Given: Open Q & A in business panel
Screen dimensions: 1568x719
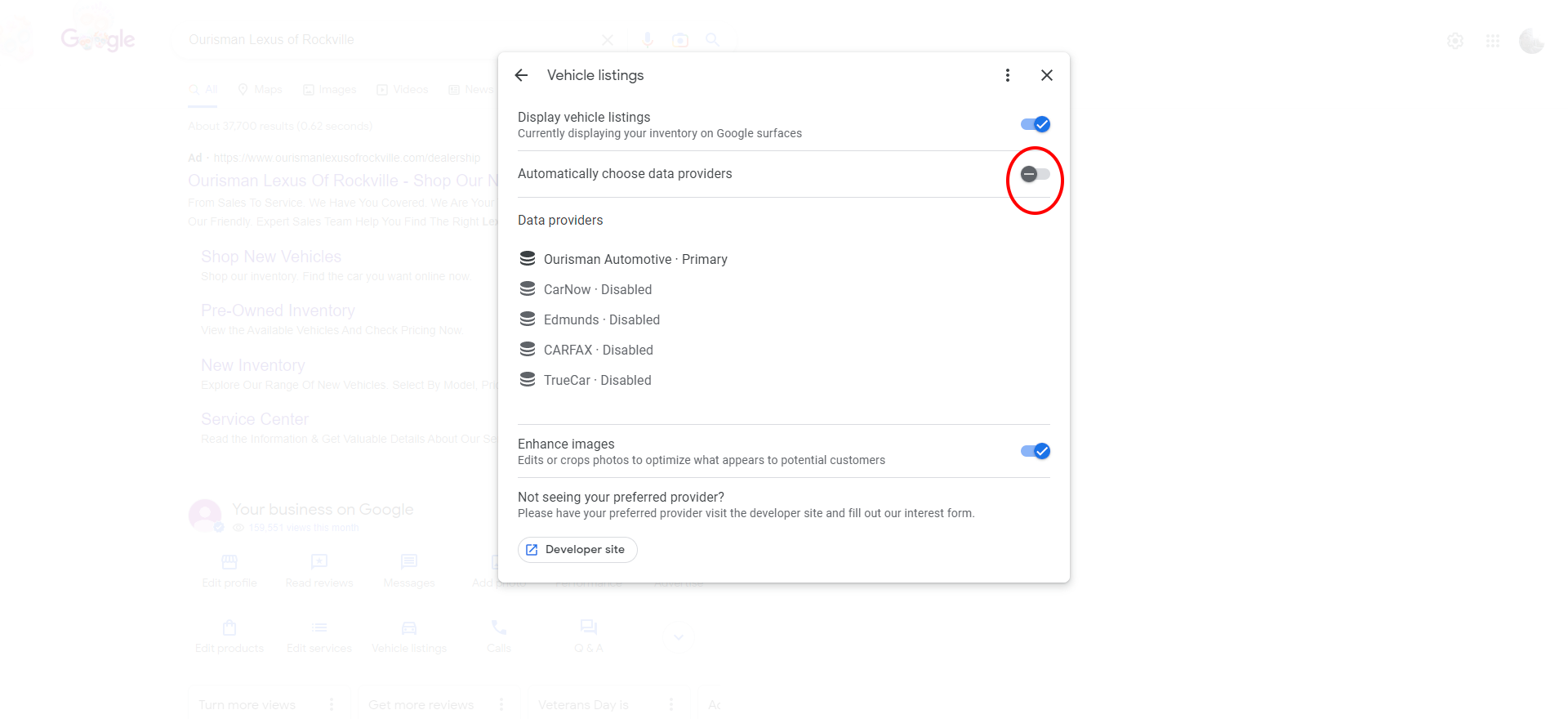Looking at the screenshot, I should click(589, 637).
